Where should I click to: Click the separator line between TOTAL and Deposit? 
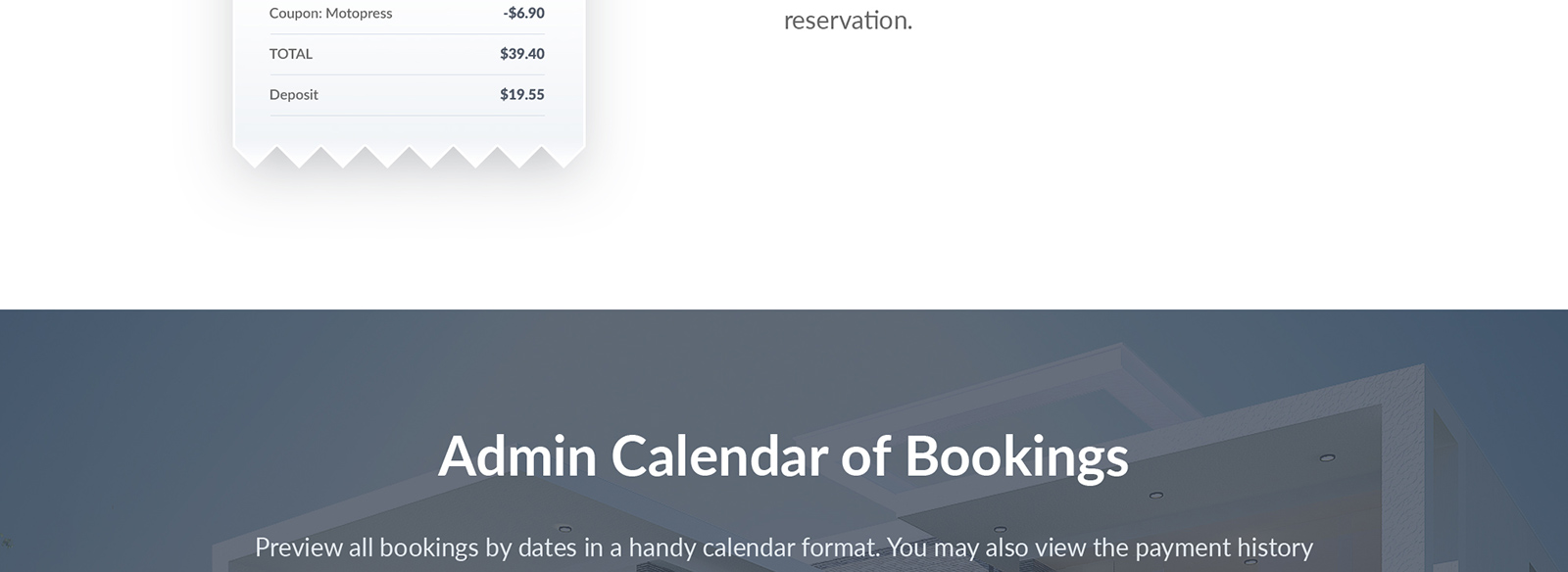click(407, 74)
